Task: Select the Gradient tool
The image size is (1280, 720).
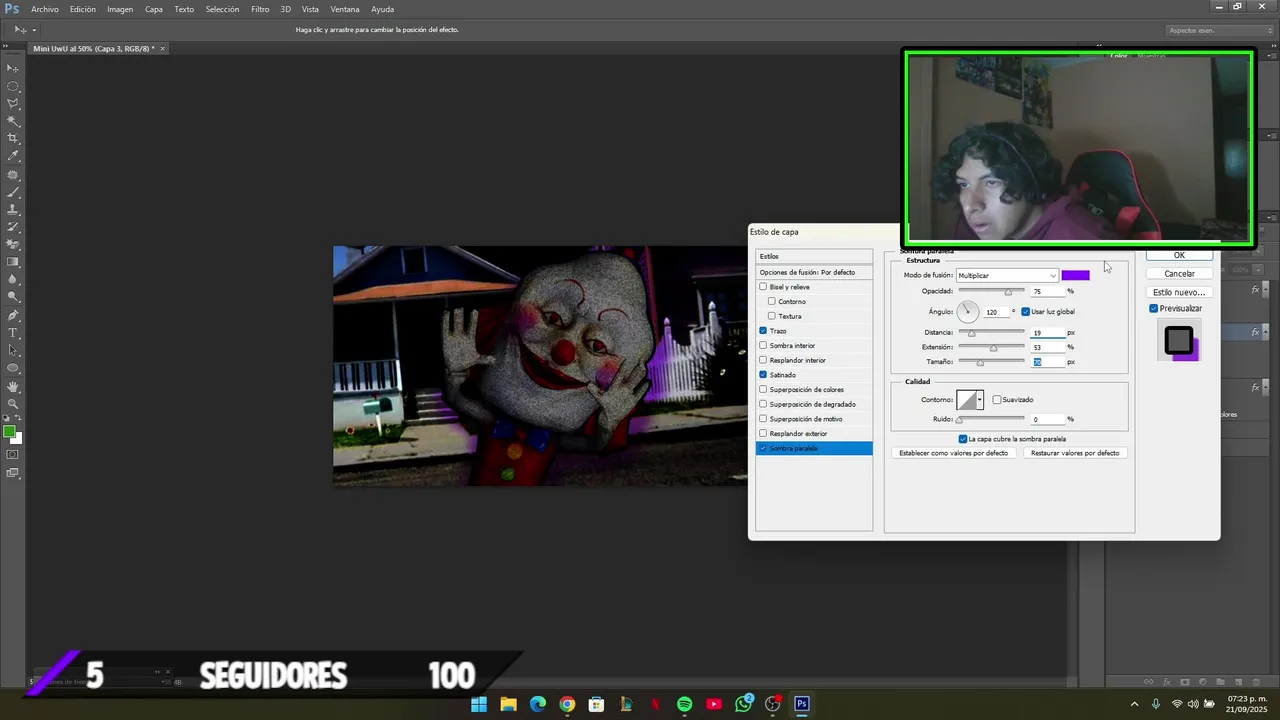Action: 13,262
